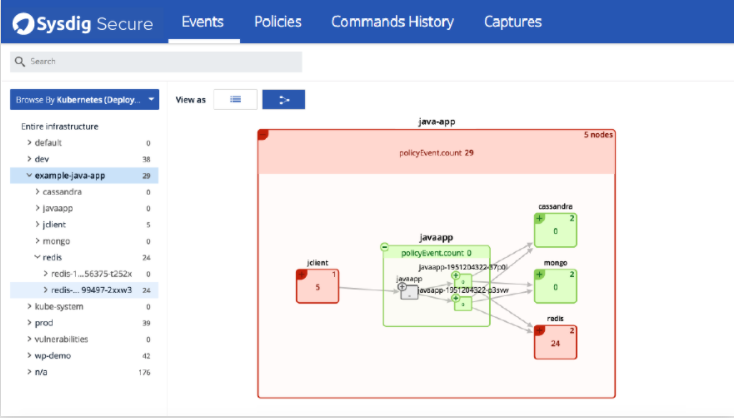The height and width of the screenshot is (418, 734).
Task: Select the redis node showing 24 events
Action: tap(555, 343)
